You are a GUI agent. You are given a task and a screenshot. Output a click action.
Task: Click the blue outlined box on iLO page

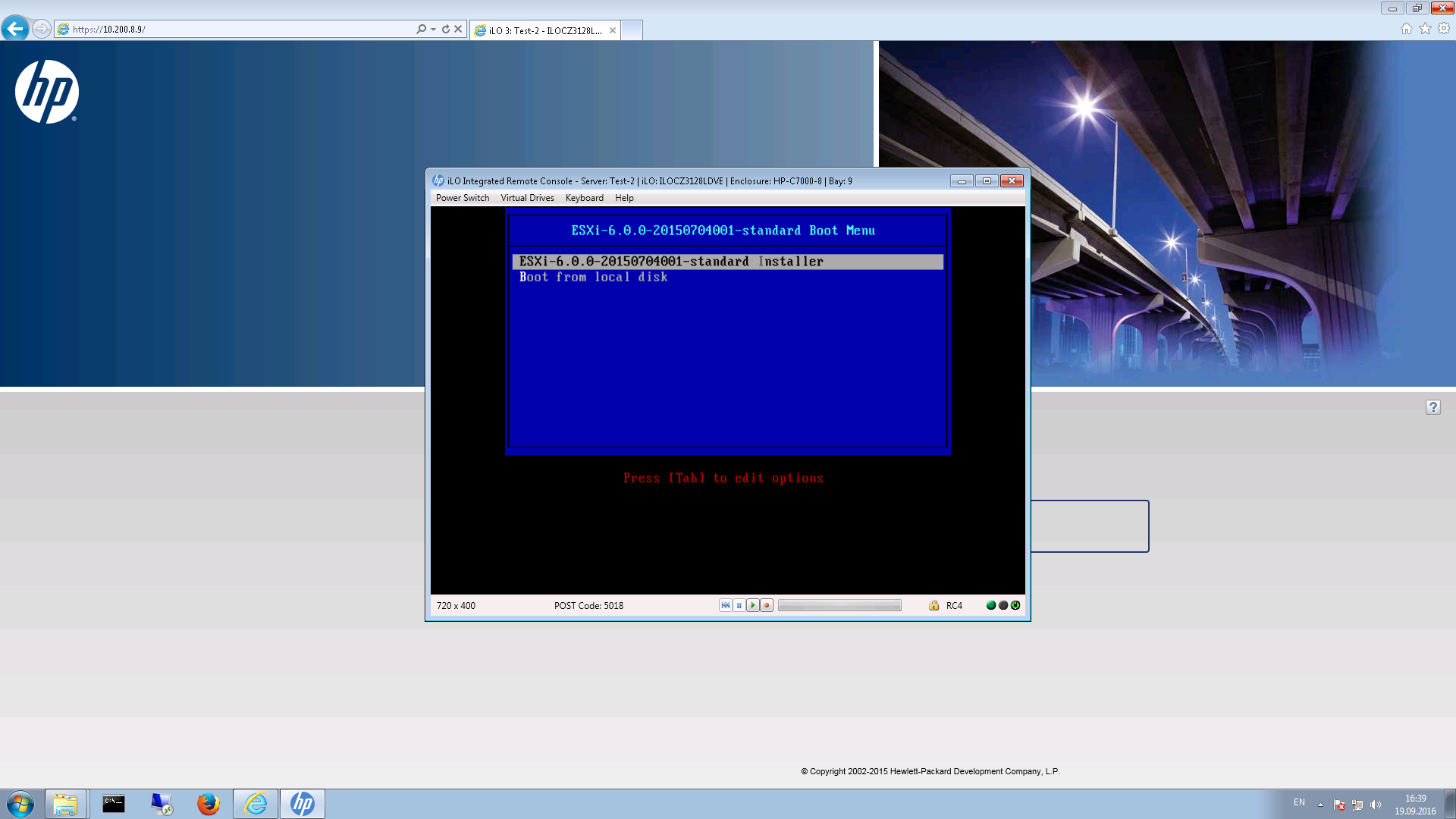point(1090,526)
